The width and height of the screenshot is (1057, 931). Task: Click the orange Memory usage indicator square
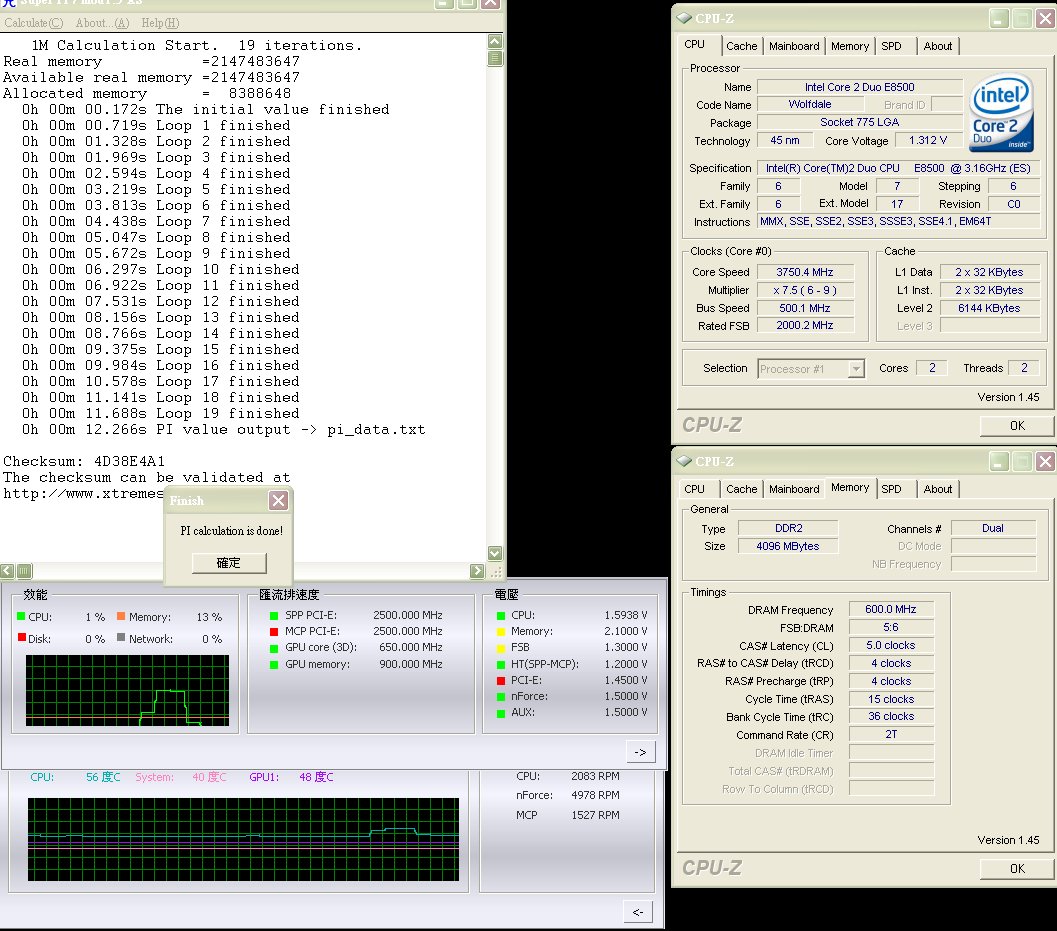(x=121, y=616)
